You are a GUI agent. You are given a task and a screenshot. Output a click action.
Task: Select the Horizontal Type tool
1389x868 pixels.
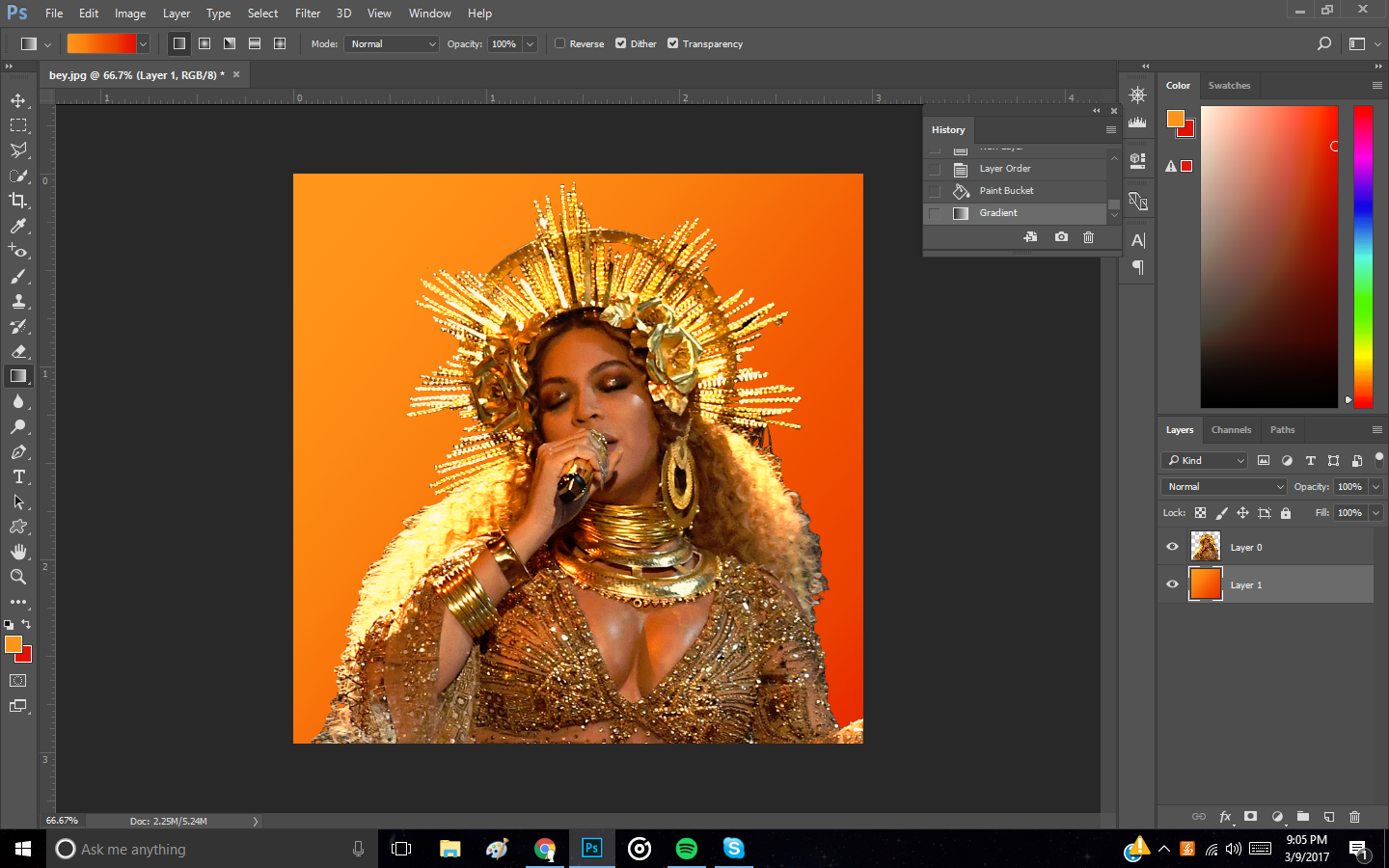[x=18, y=476]
